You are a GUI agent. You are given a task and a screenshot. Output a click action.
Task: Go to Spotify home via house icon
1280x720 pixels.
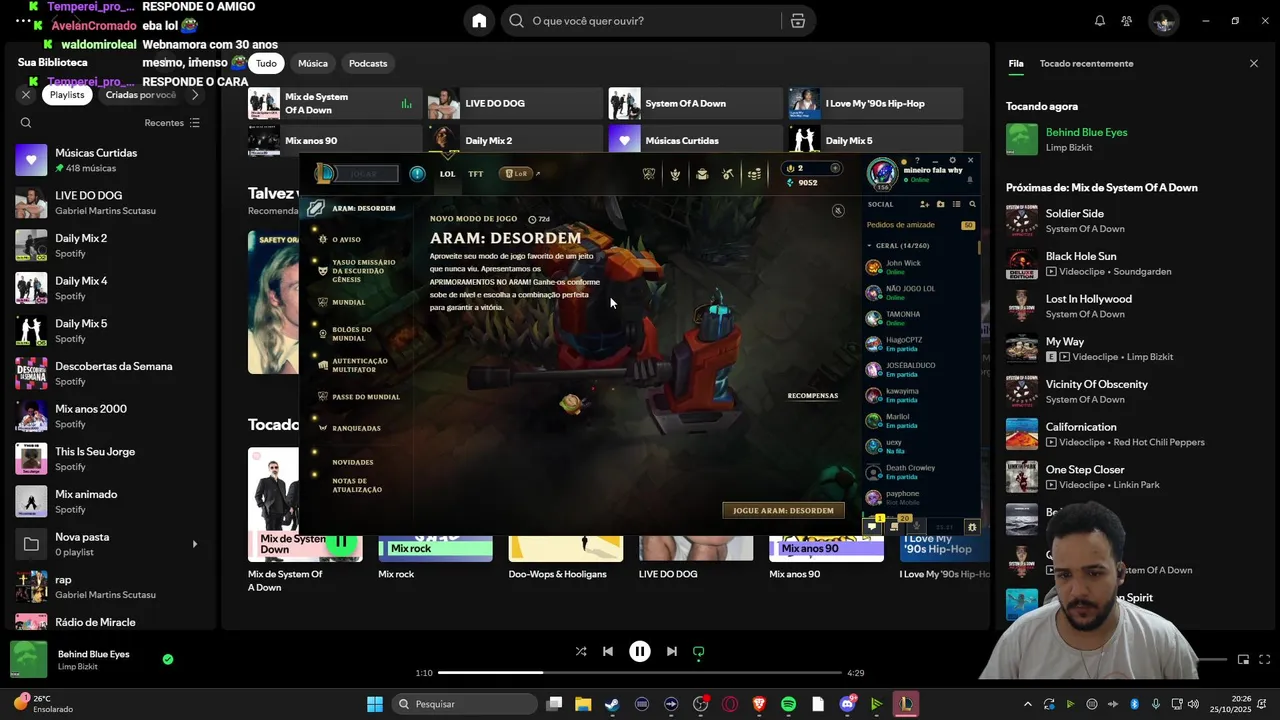coord(479,20)
